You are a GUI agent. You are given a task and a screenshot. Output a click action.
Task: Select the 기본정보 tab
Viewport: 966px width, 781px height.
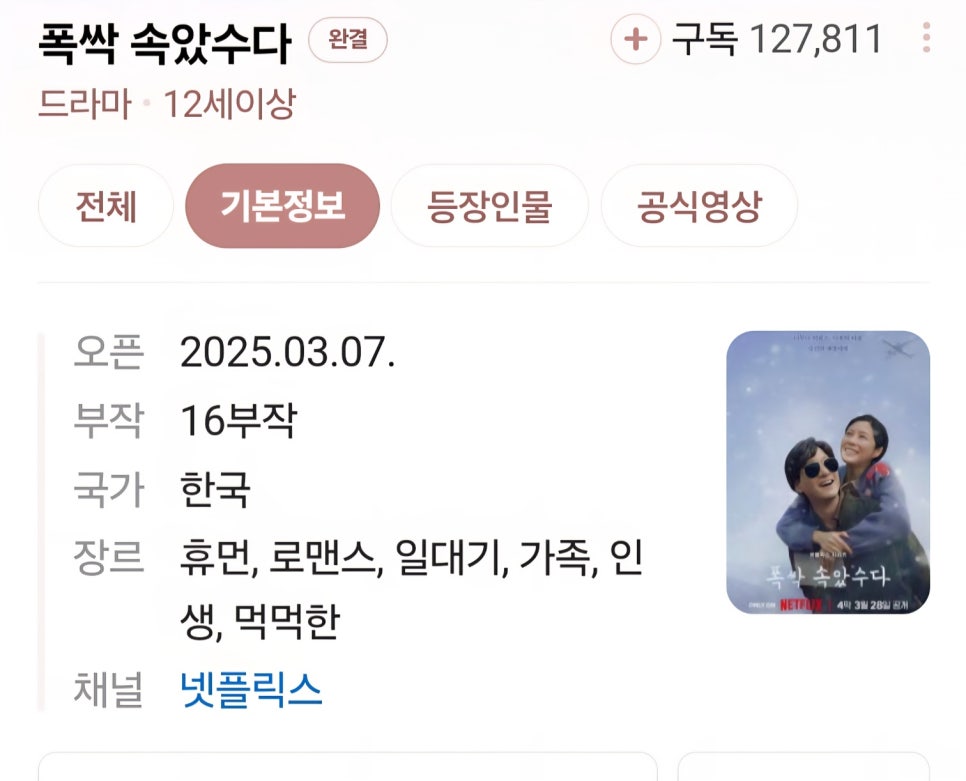pos(283,206)
